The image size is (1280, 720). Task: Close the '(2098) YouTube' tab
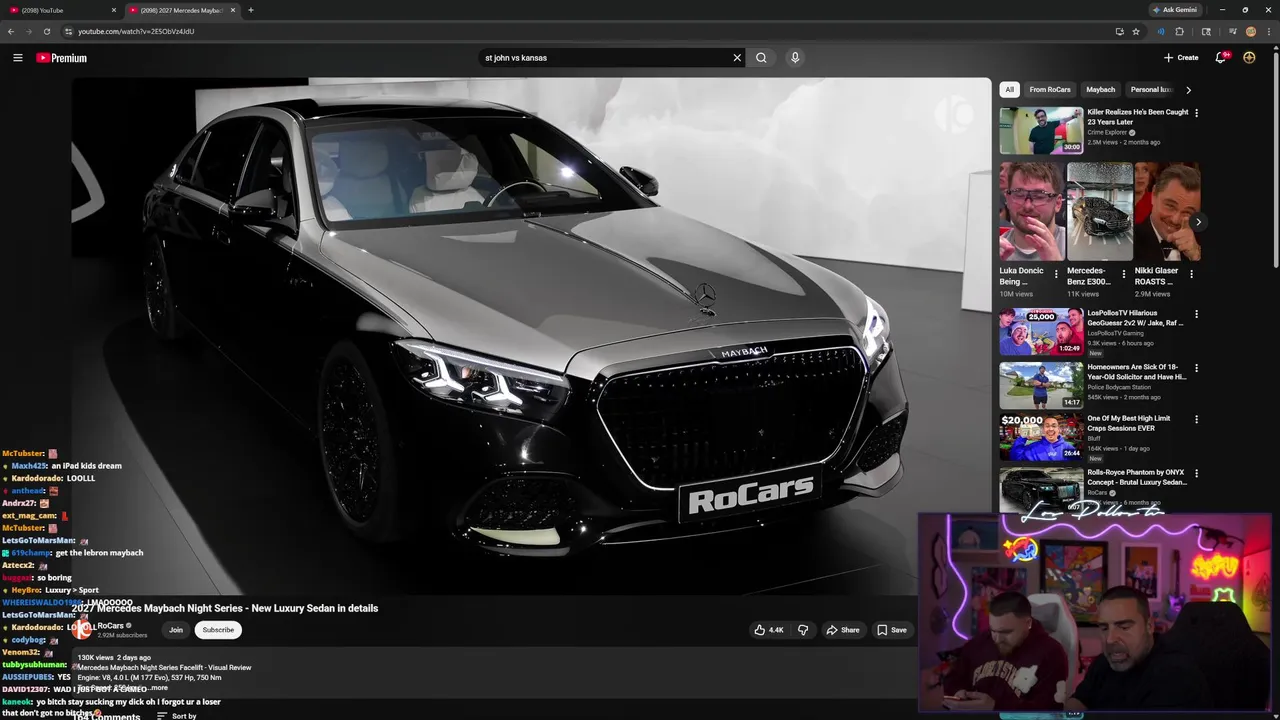coord(113,10)
